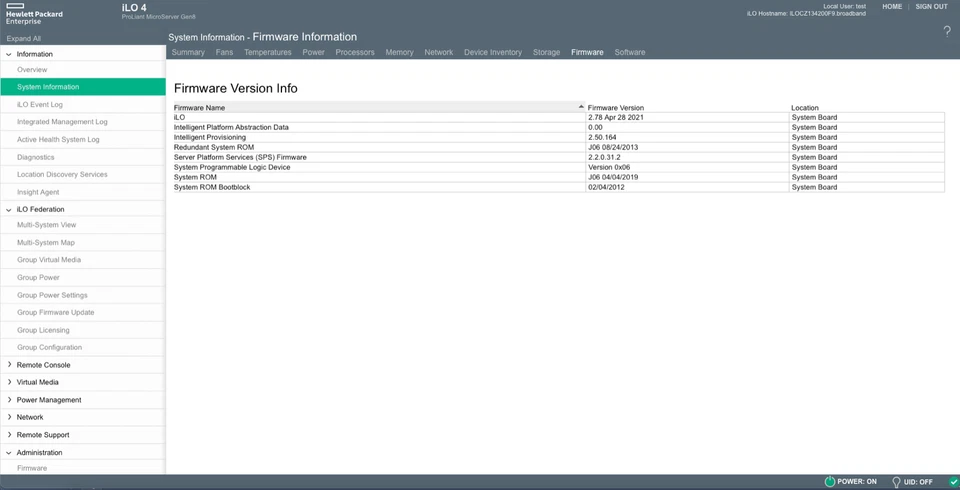Click version 2.78 Apr 28 2021
This screenshot has height=490, width=960.
(615, 118)
